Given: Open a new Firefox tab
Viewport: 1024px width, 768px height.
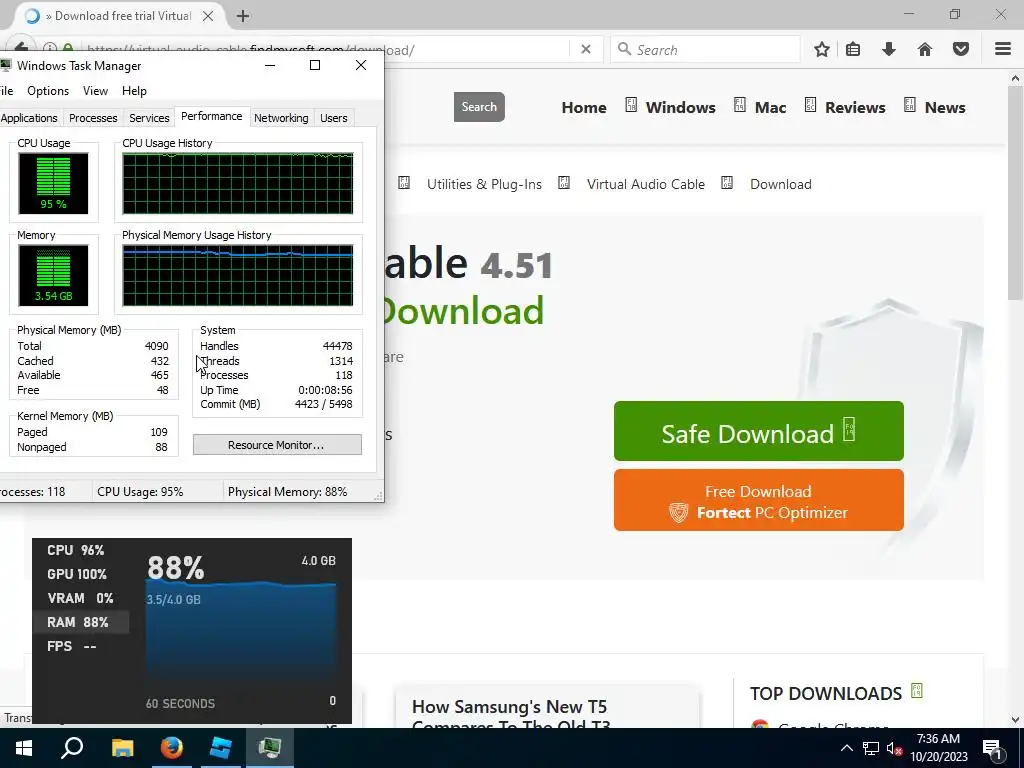Looking at the screenshot, I should 243,16.
